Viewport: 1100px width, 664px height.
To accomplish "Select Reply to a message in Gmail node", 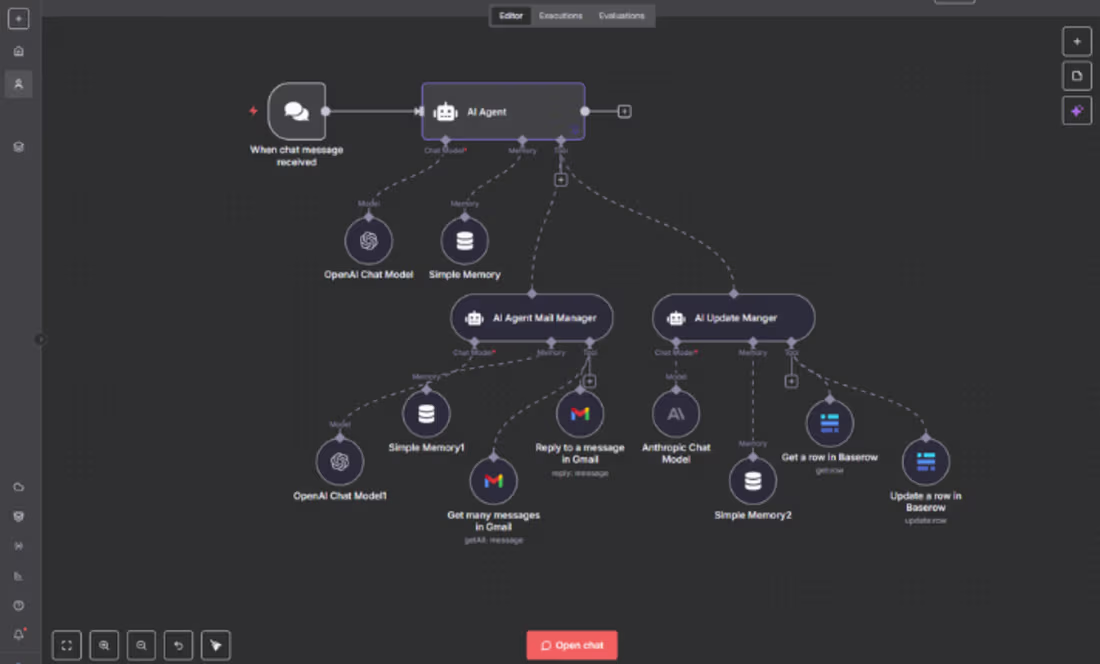I will (579, 414).
